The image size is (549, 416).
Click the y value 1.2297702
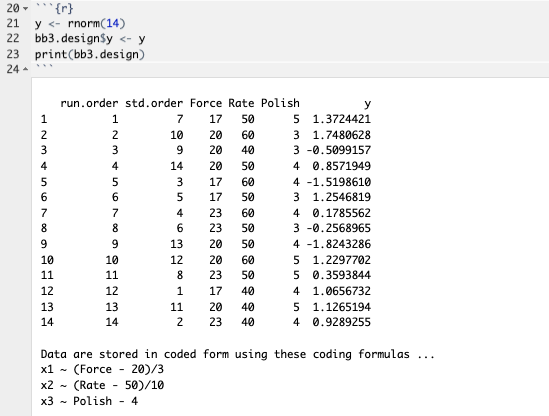[x=341, y=260]
